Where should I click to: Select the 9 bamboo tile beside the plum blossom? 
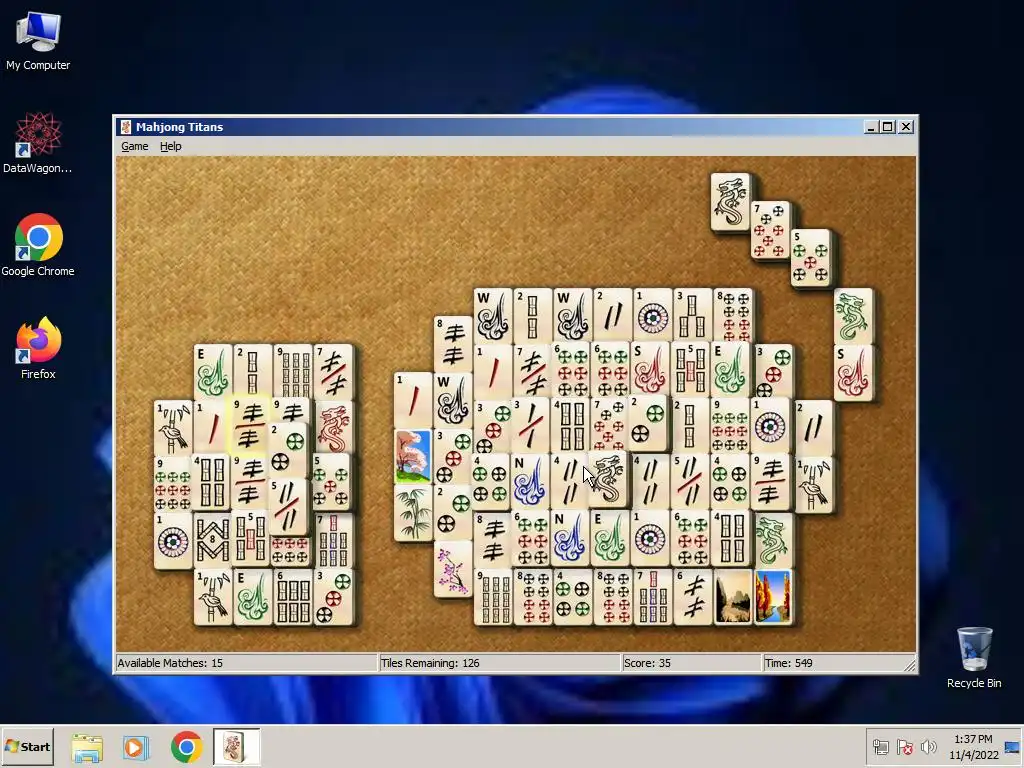click(493, 596)
